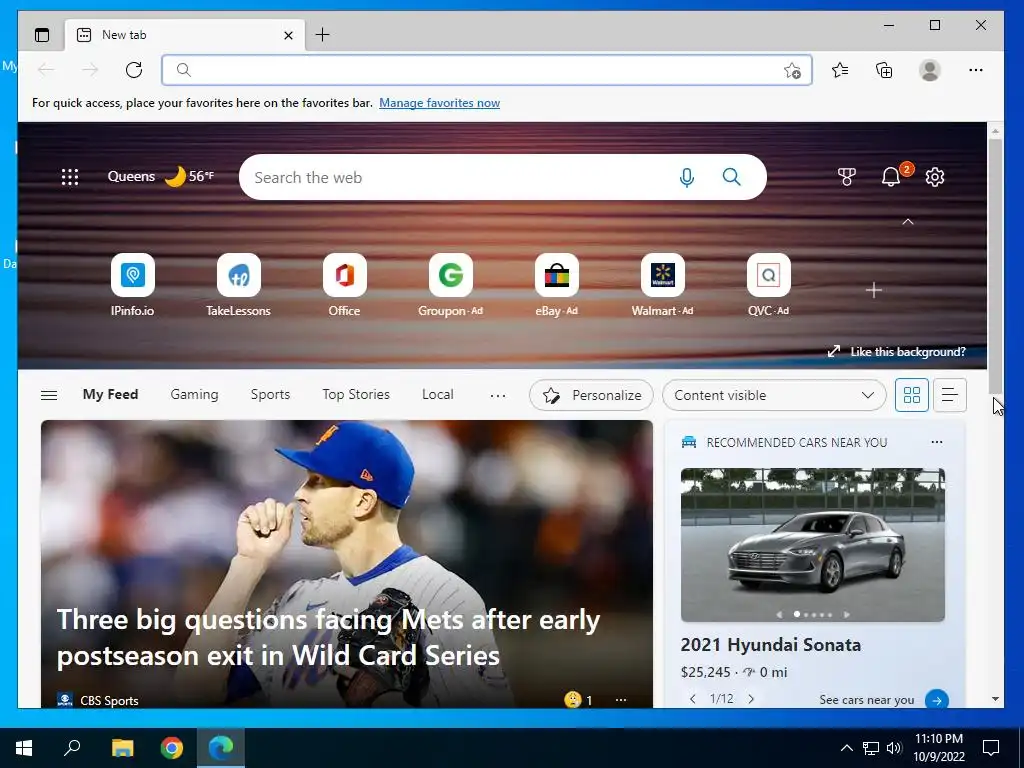Collapse quick links with chevron up
This screenshot has height=768, width=1024.
(x=908, y=222)
